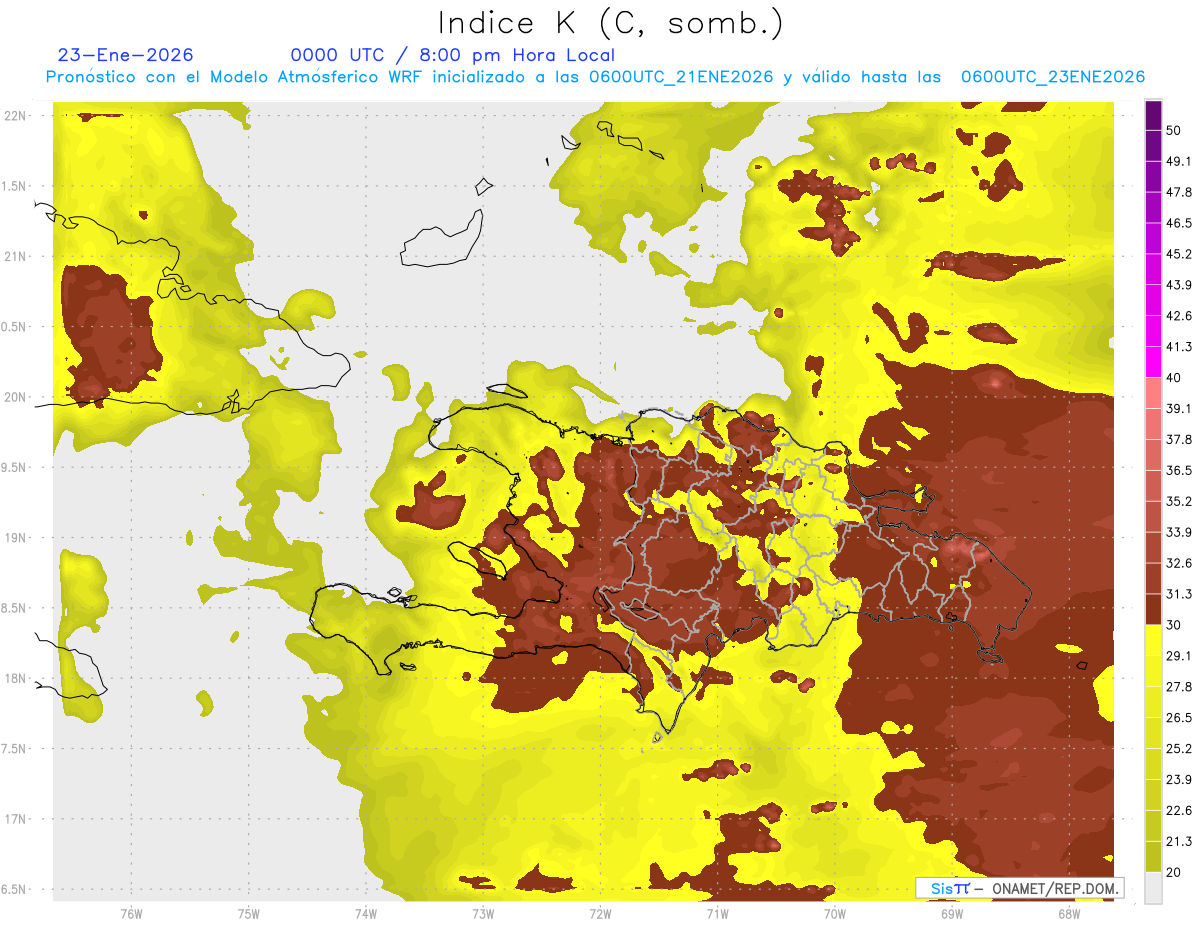
Task: Click the colorbar value "27.8"
Action: tap(1179, 687)
